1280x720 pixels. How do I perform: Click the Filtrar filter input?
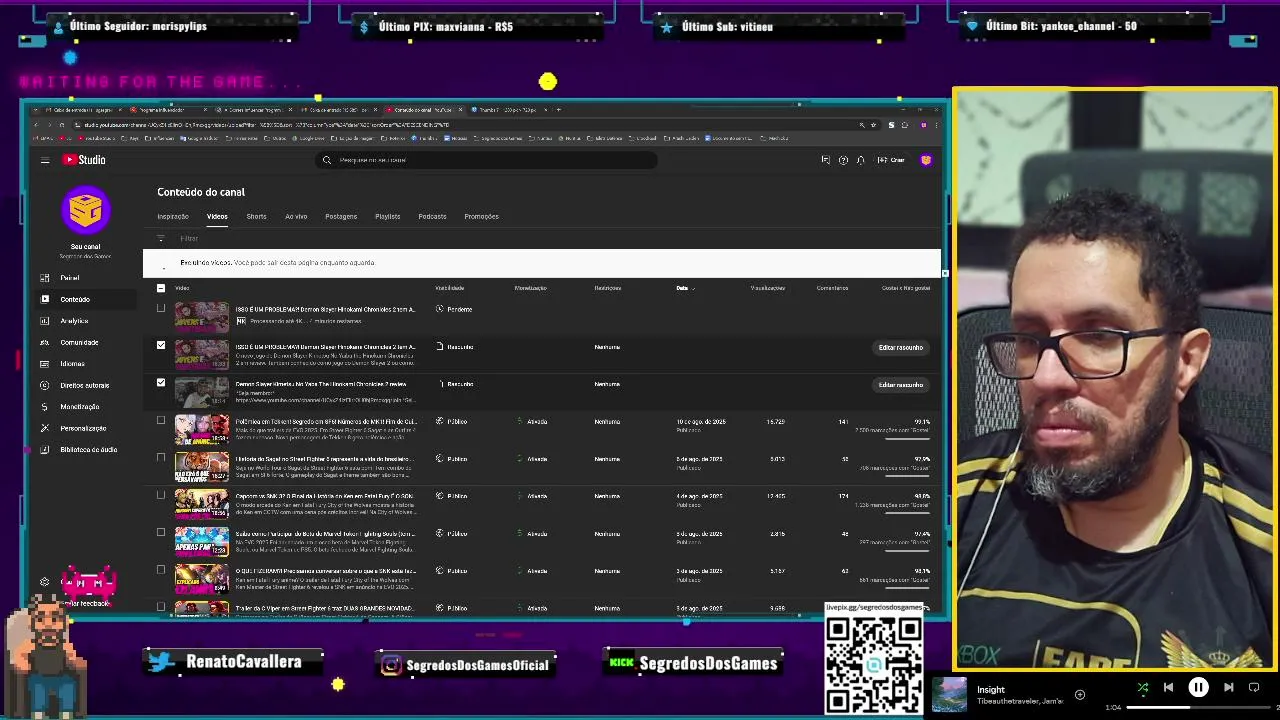pyautogui.click(x=189, y=239)
